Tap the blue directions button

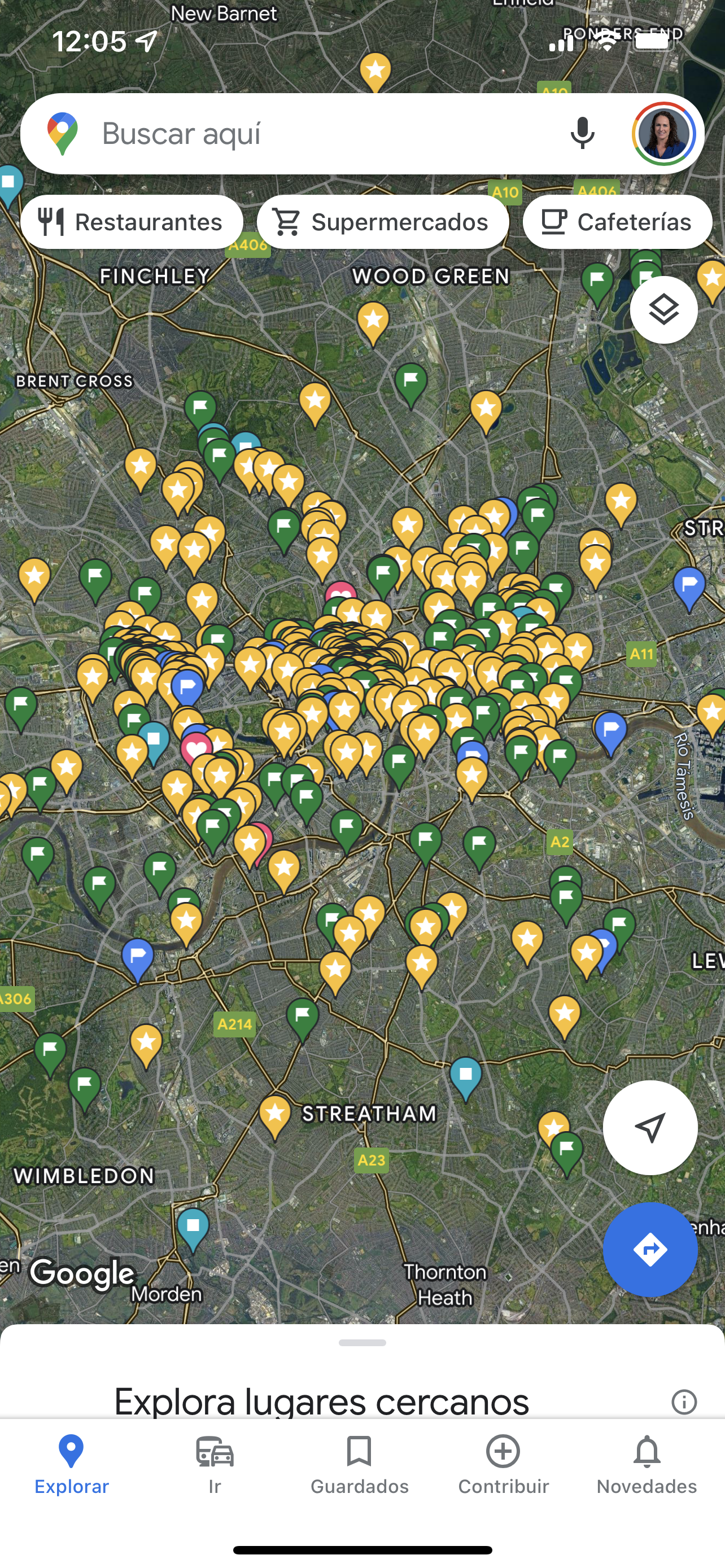tap(650, 1249)
